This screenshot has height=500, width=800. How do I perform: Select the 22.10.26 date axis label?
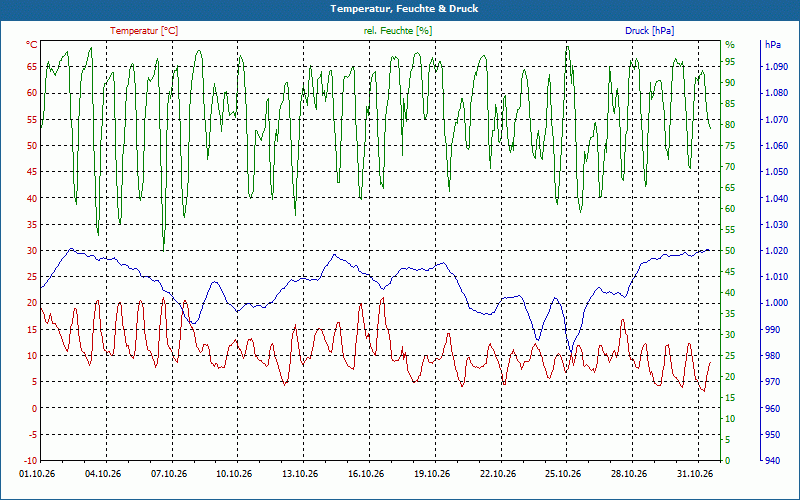498,474
